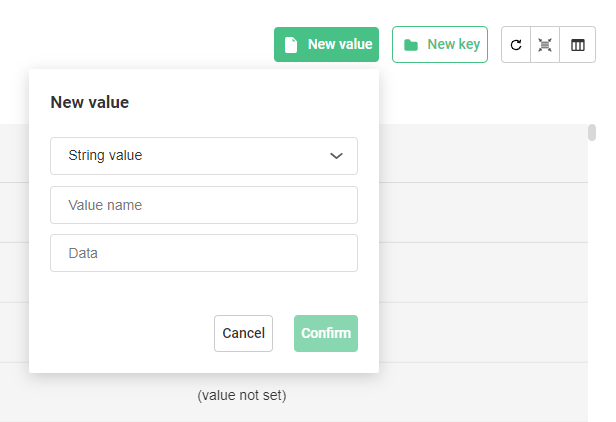Create a New key

tap(440, 45)
